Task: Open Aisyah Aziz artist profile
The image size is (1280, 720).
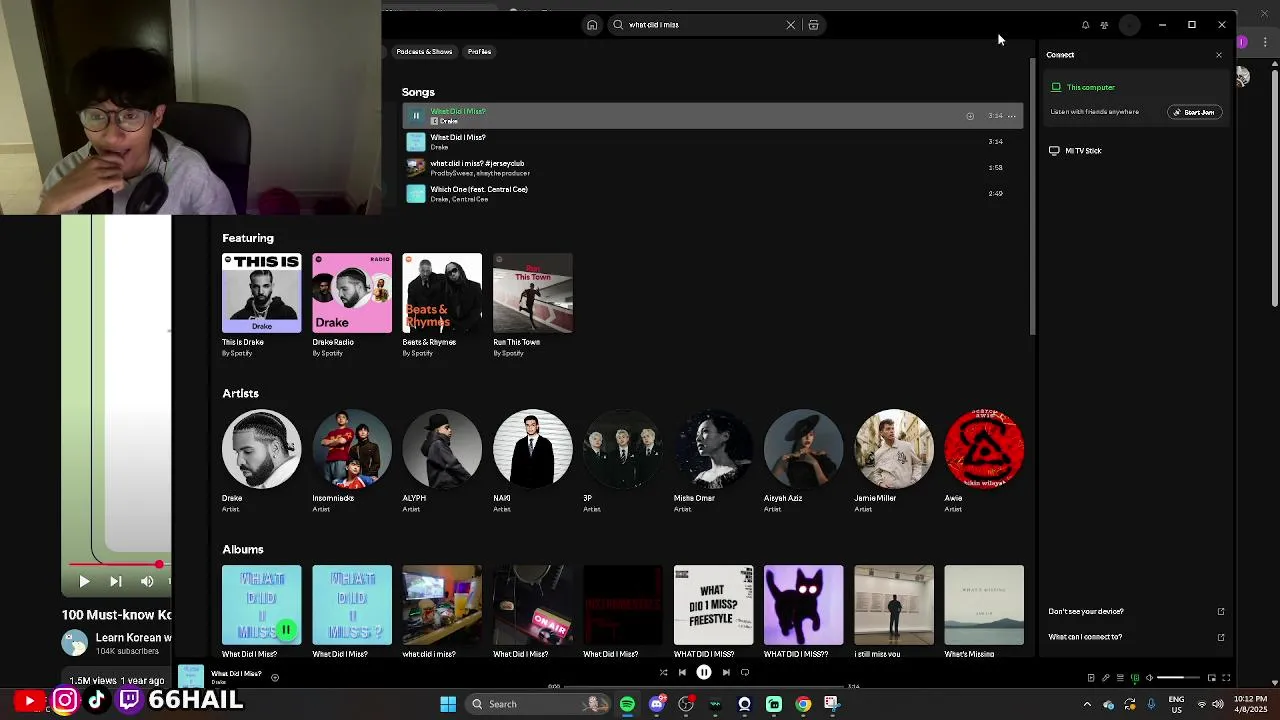Action: point(803,449)
